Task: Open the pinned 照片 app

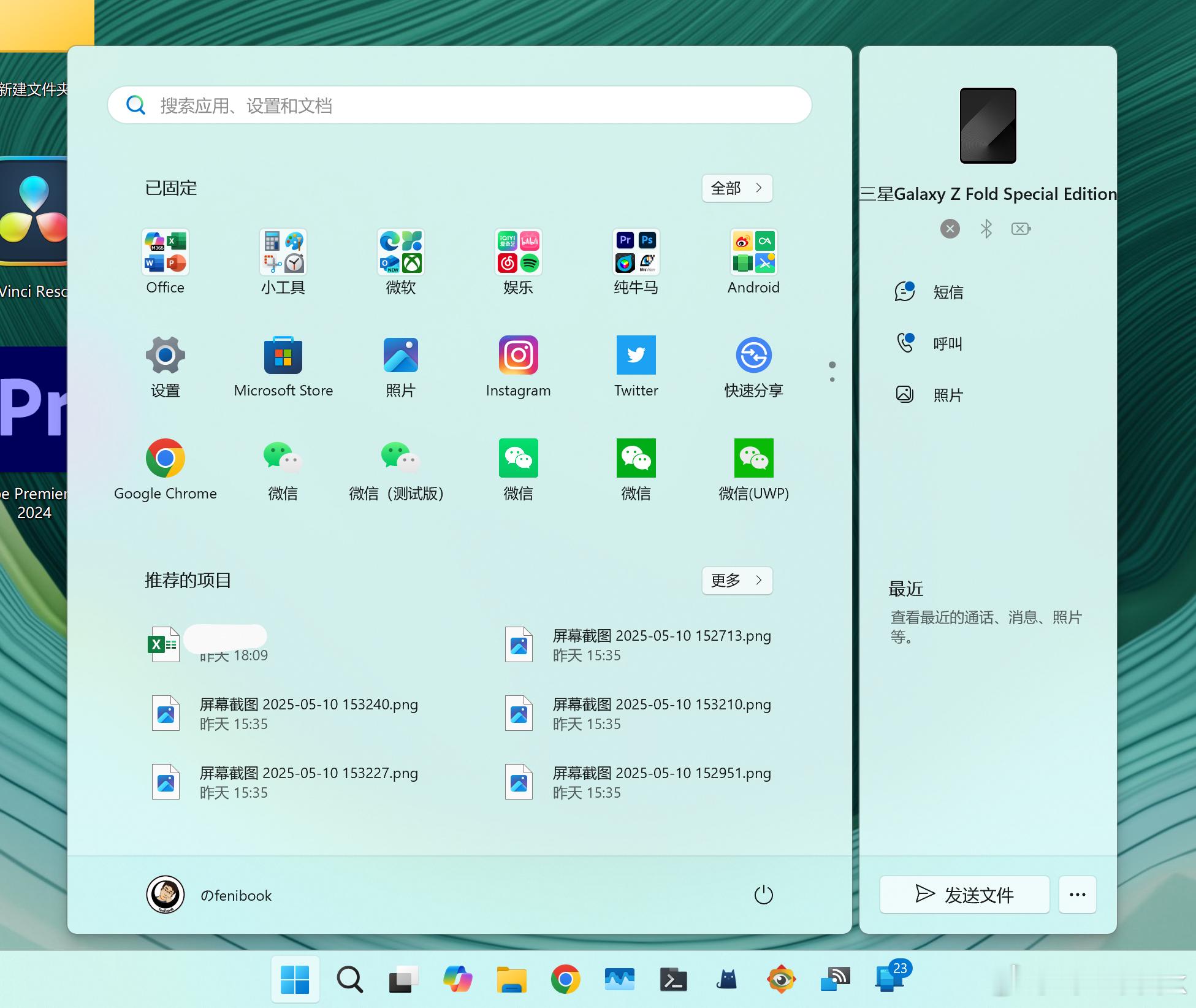Action: (400, 366)
